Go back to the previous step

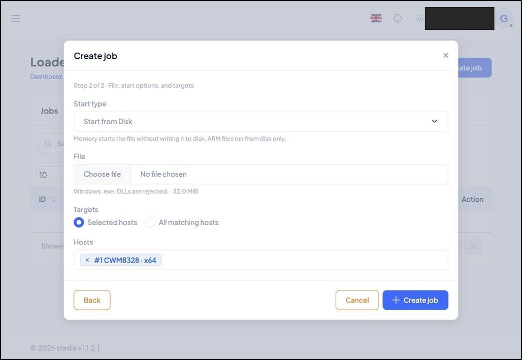pyautogui.click(x=92, y=300)
